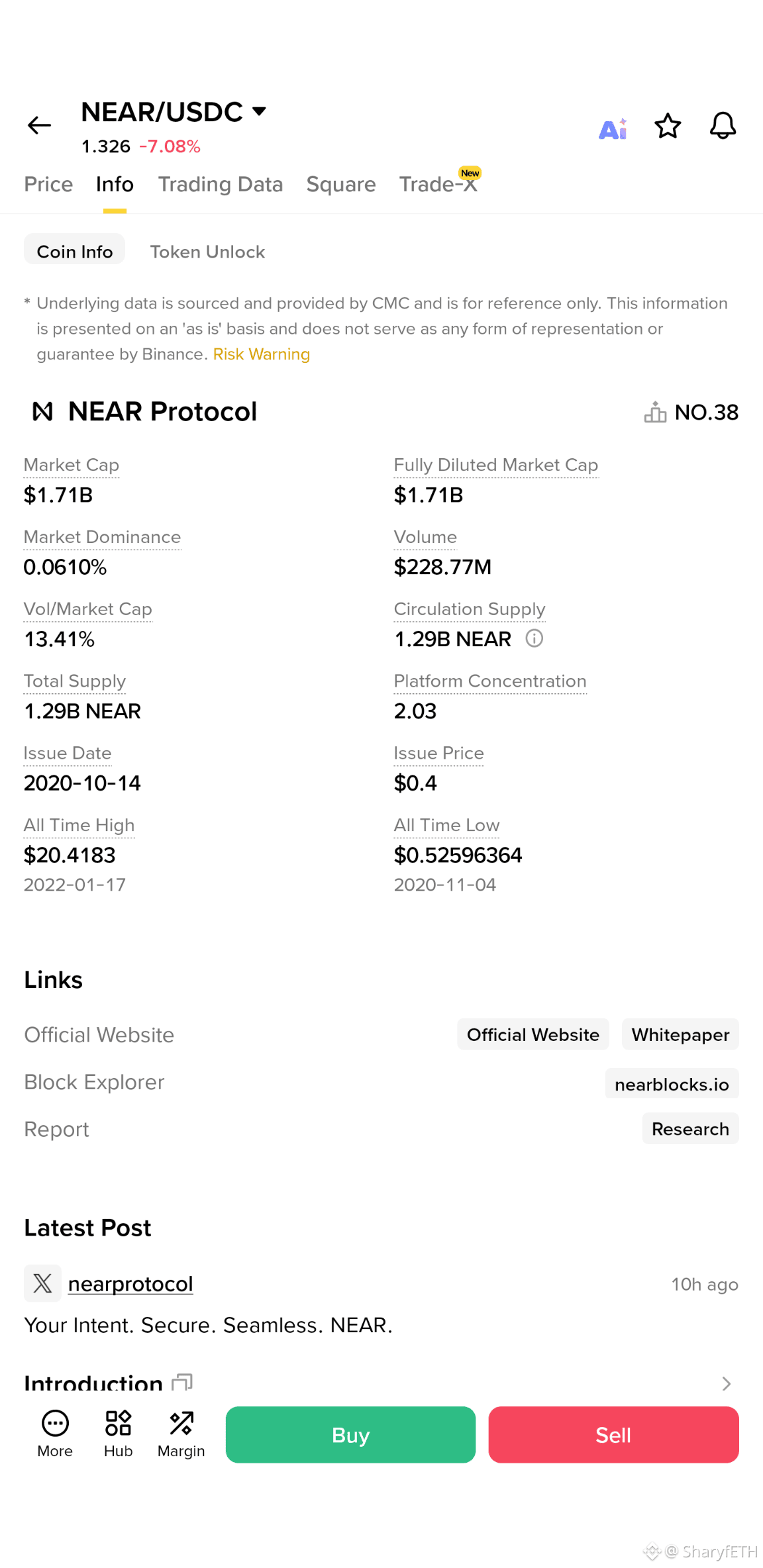763x1568 pixels.
Task: Open the Trading Data tab
Action: click(221, 184)
